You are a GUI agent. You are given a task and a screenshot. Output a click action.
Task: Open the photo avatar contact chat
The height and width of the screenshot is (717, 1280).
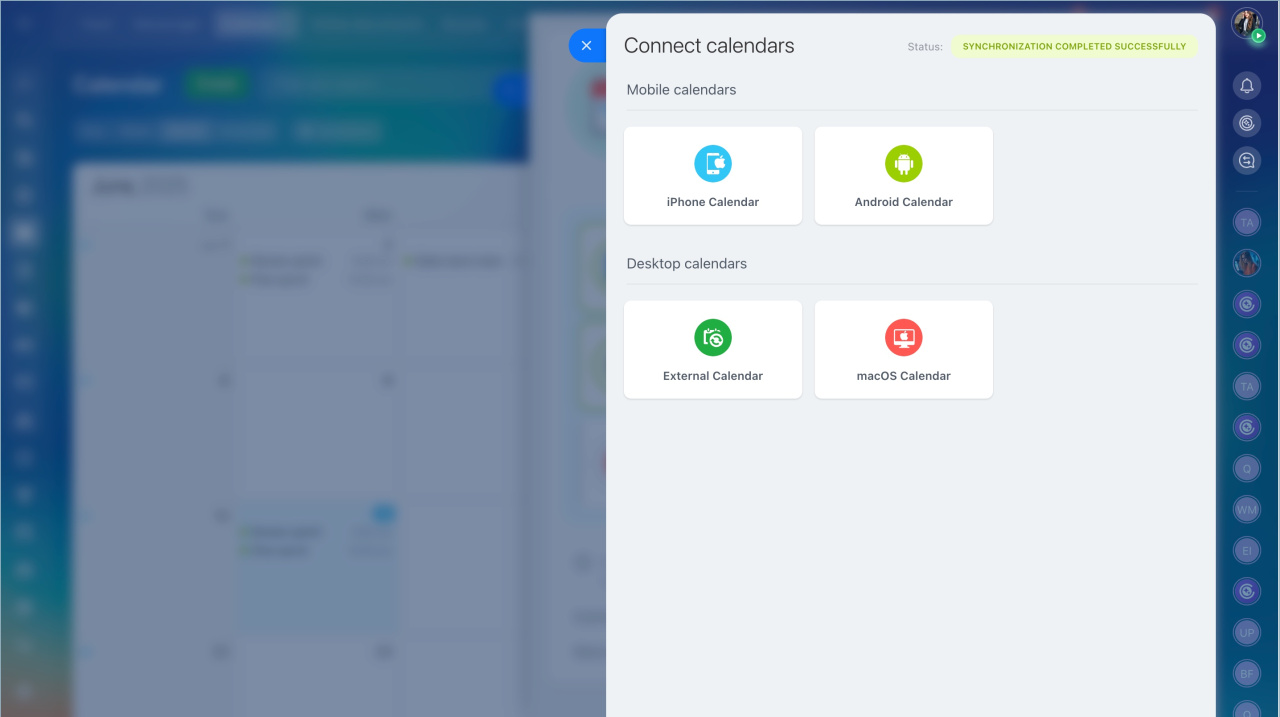point(1247,263)
